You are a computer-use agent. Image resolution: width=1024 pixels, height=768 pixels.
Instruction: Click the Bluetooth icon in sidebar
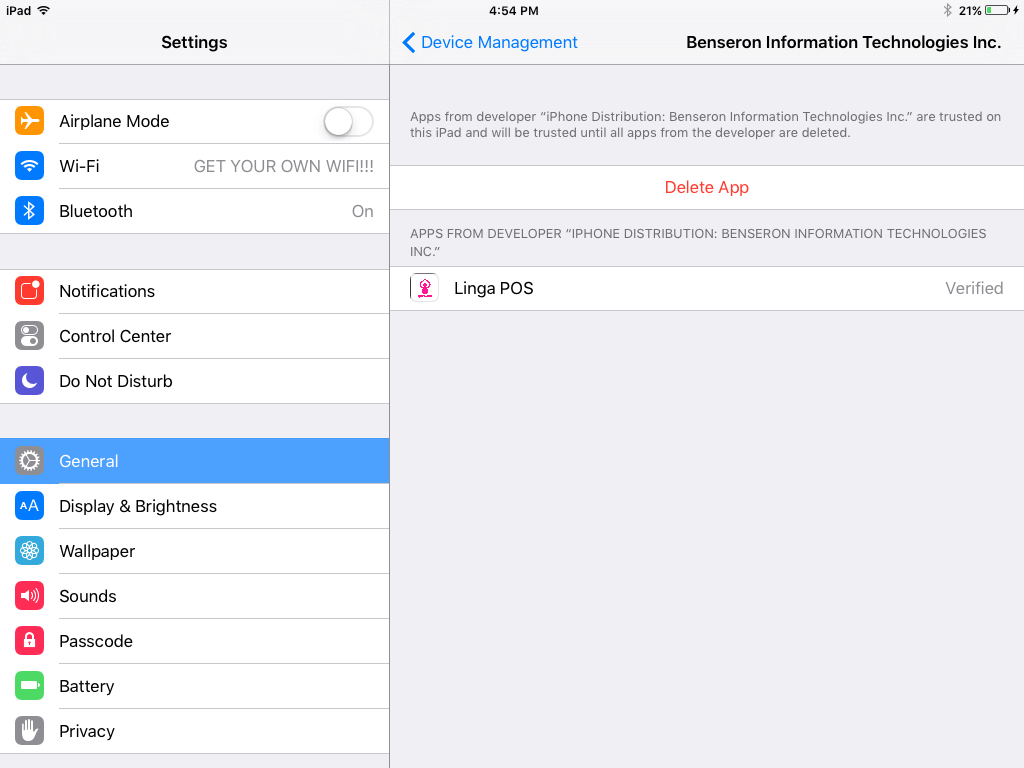pos(30,211)
